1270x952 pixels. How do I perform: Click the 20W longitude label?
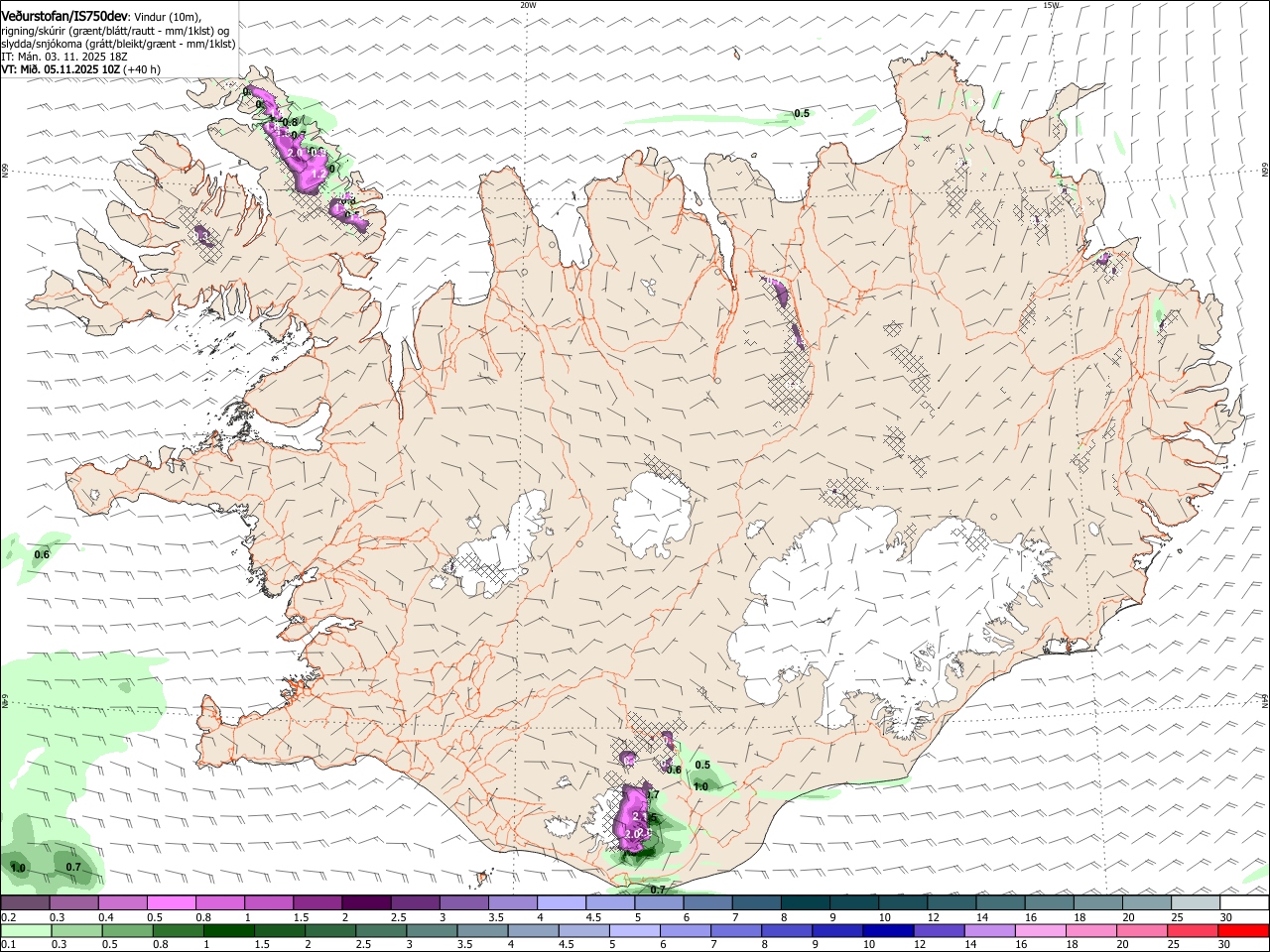(x=528, y=5)
